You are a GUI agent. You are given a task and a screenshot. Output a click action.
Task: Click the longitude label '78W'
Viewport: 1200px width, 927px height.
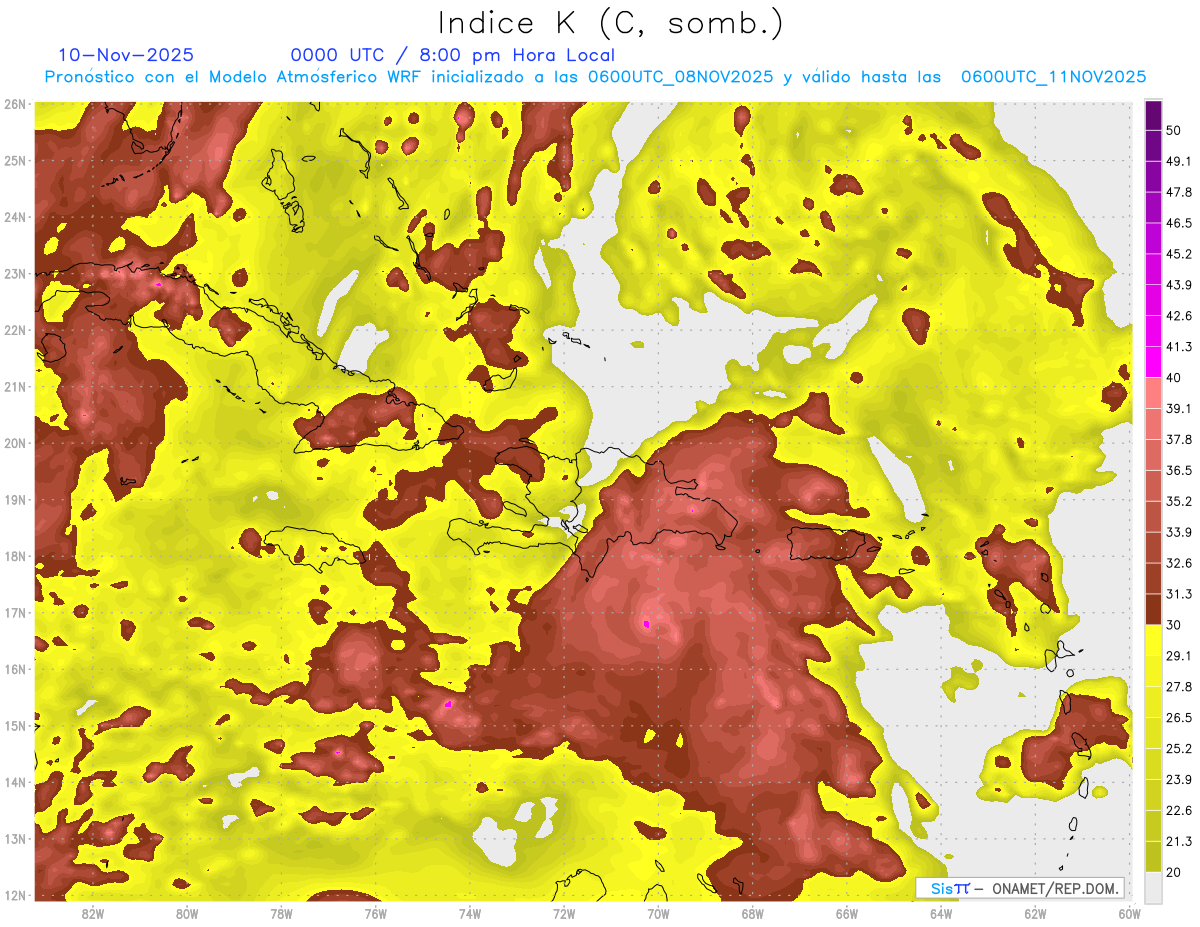[x=281, y=913]
